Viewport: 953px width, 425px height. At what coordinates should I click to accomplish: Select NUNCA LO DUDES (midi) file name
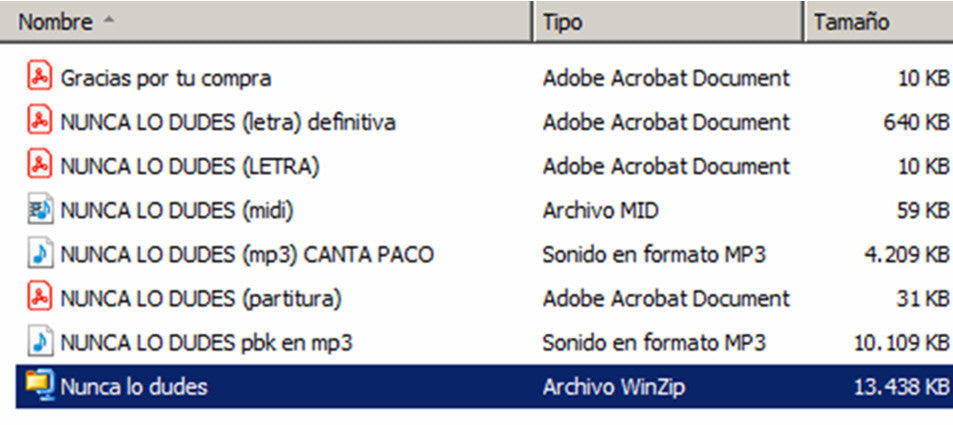pyautogui.click(x=177, y=210)
